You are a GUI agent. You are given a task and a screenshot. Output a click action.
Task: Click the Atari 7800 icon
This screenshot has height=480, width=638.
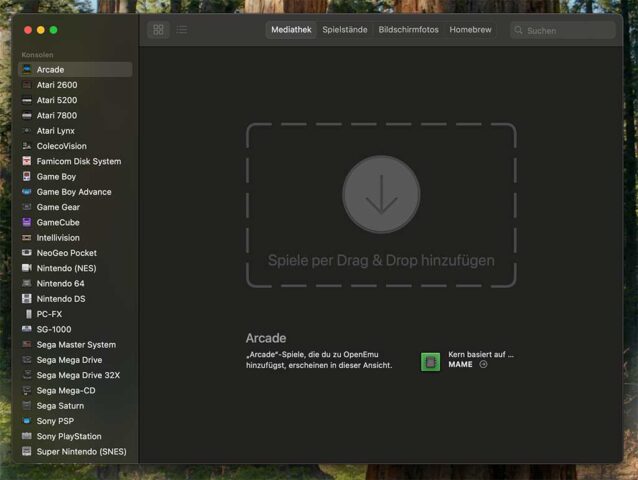tap(27, 116)
